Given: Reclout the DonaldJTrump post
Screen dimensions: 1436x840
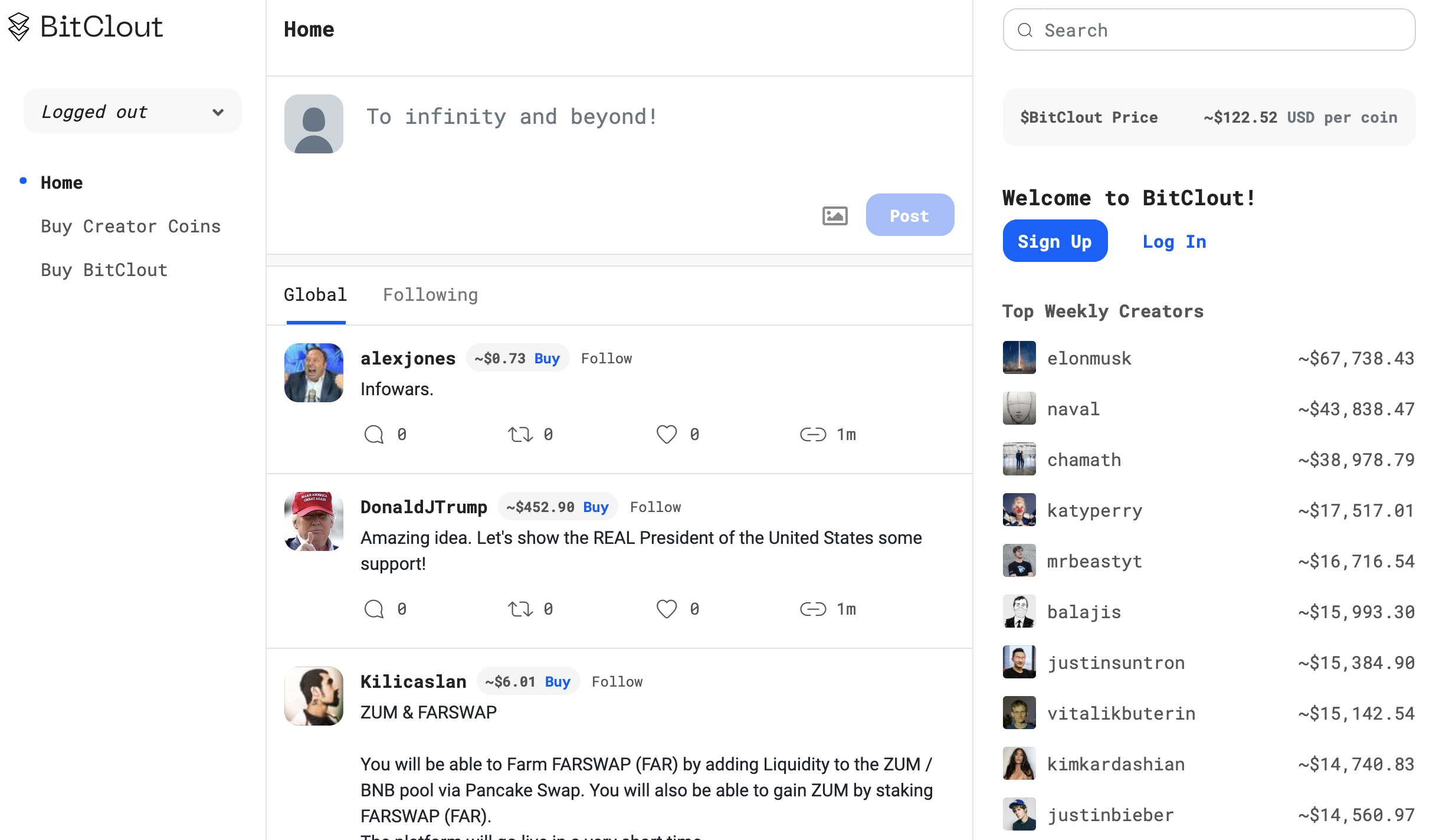Looking at the screenshot, I should [520, 609].
